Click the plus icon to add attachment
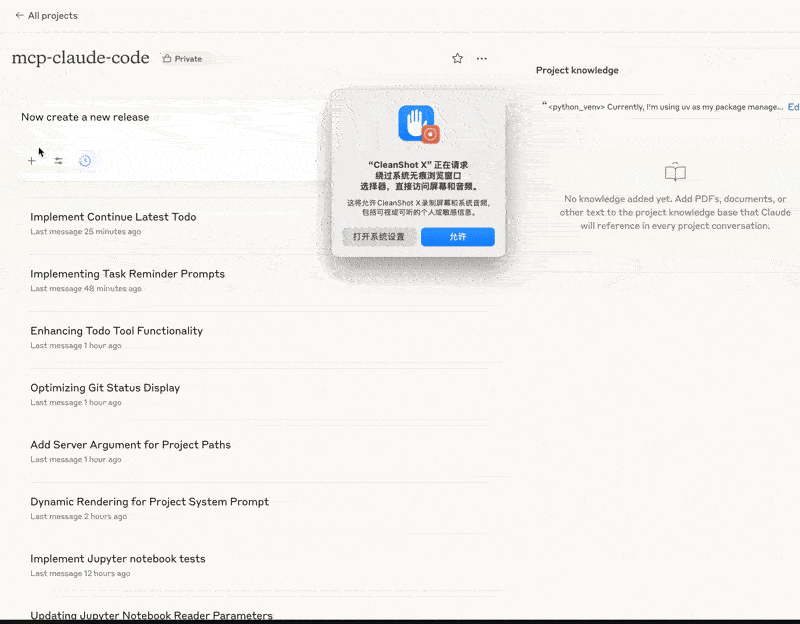This screenshot has height=624, width=800. tap(32, 161)
